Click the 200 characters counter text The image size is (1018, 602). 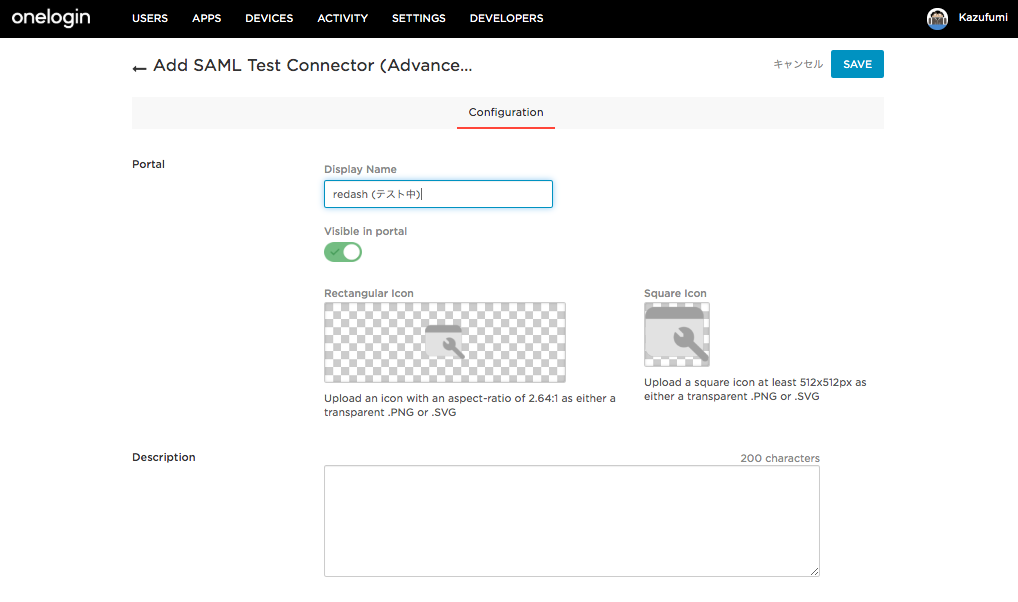[780, 458]
